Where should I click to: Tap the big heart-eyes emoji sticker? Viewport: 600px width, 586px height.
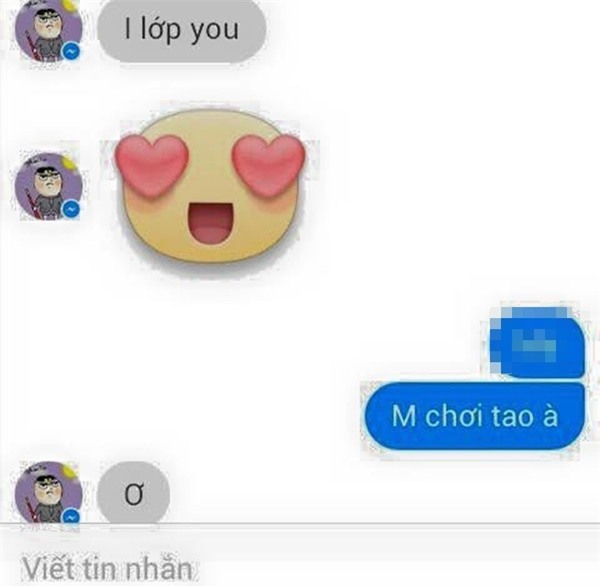point(210,187)
